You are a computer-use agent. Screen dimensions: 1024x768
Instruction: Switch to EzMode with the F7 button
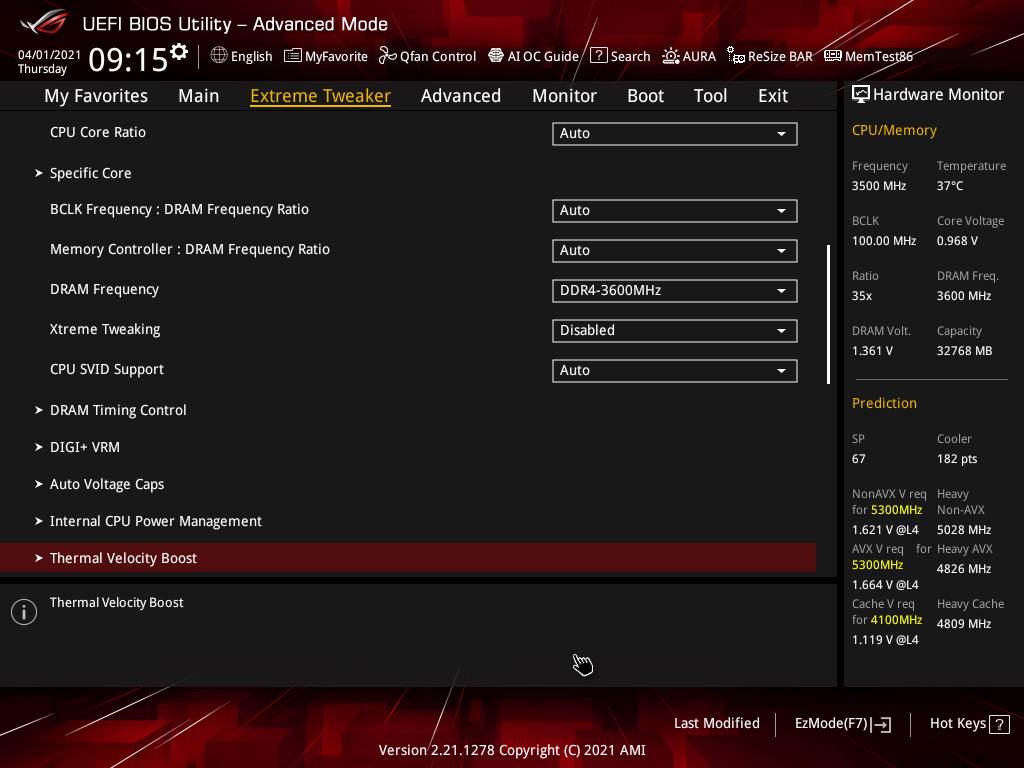(x=842, y=724)
